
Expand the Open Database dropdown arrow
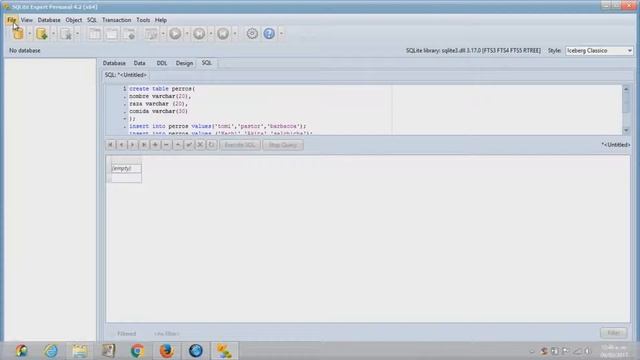(x=29, y=34)
